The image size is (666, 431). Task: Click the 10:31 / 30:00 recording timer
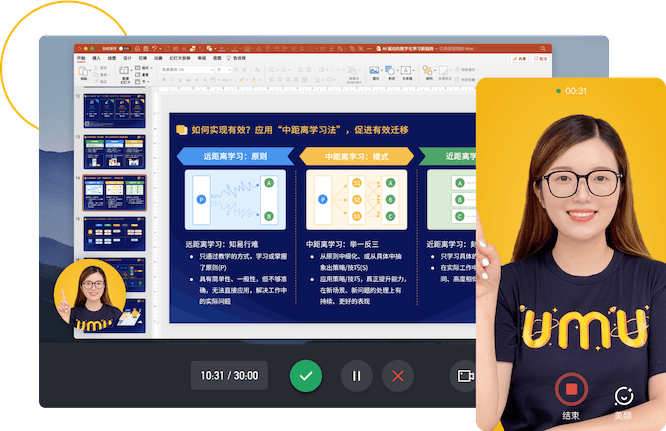point(229,376)
